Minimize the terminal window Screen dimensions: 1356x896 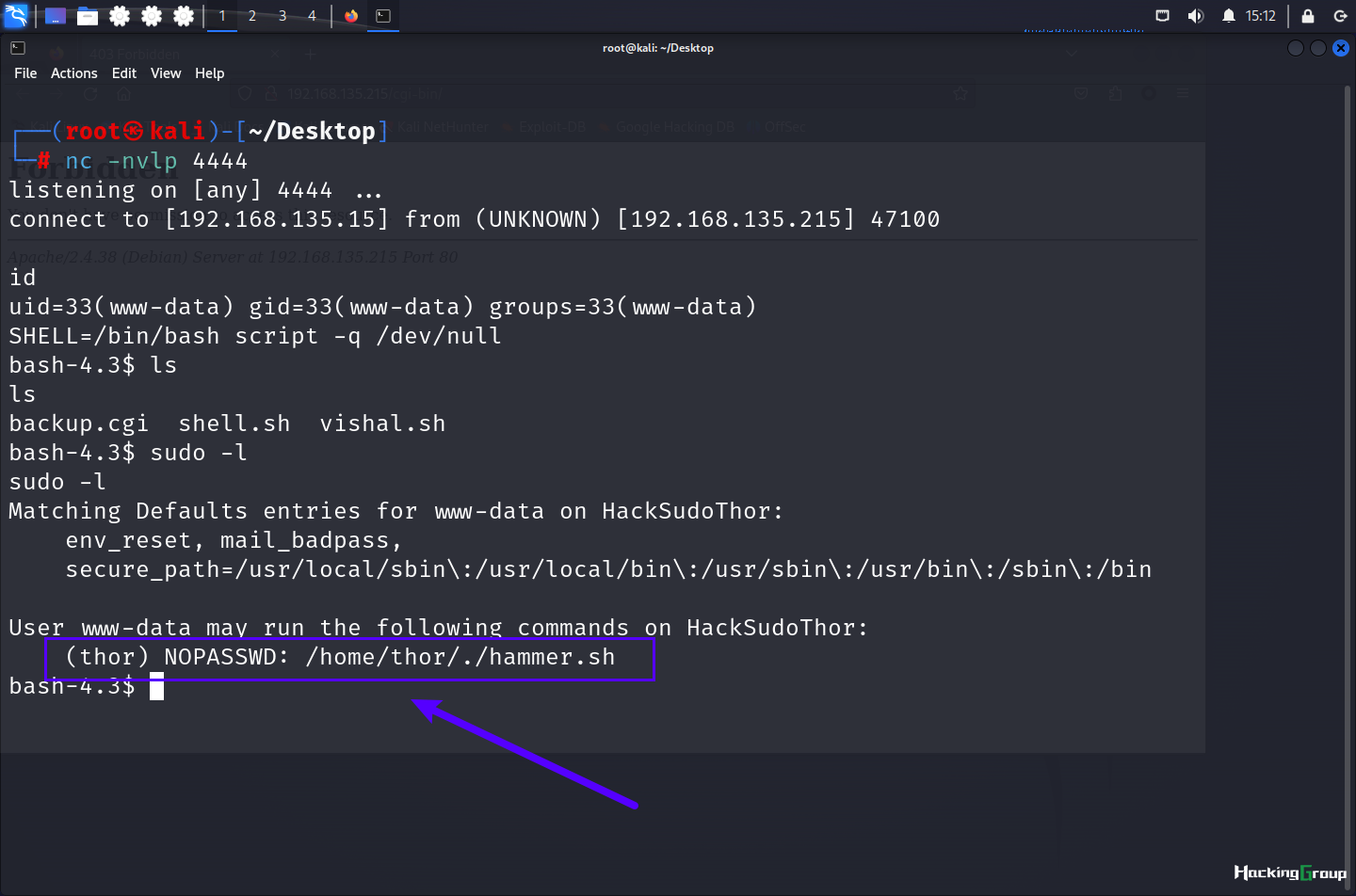[x=1296, y=48]
